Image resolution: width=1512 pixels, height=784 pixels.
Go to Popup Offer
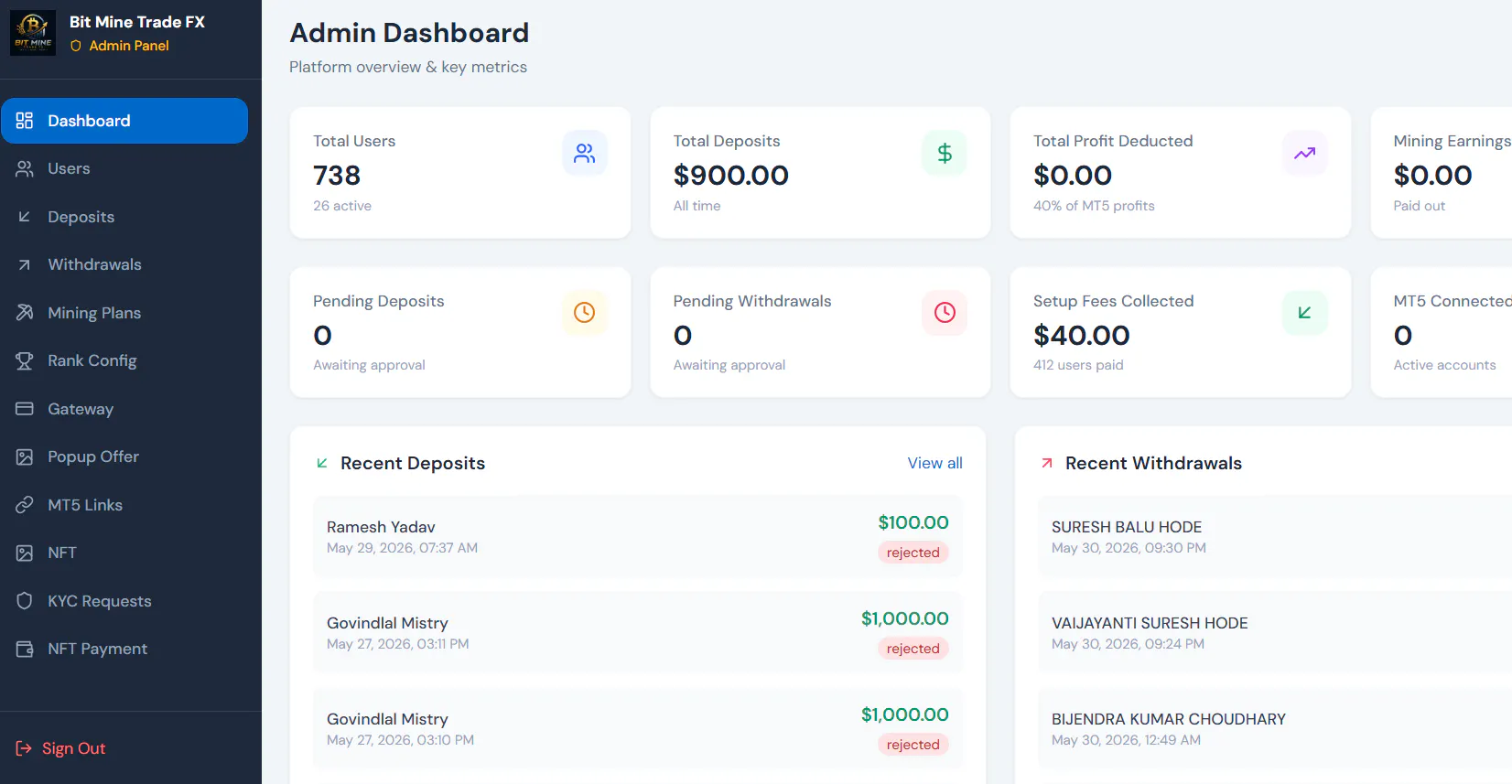(x=124, y=456)
